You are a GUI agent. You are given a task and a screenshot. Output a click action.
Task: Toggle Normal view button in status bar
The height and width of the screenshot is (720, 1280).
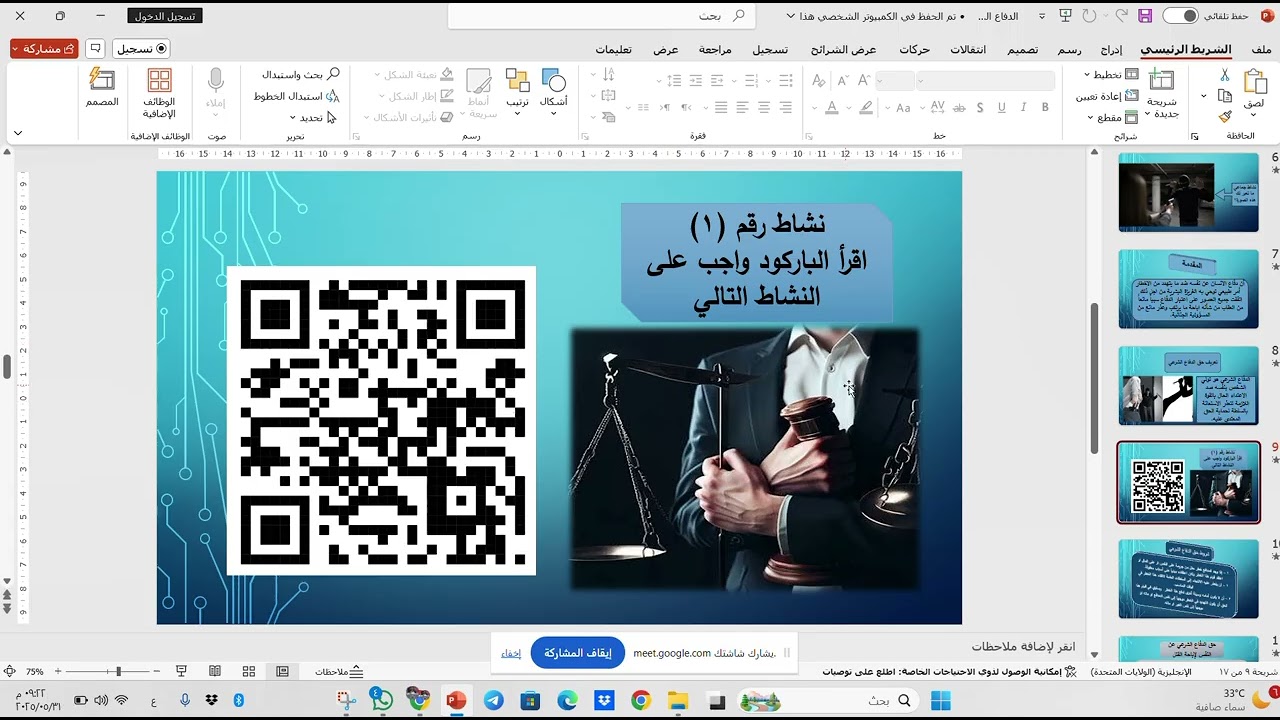tap(283, 671)
